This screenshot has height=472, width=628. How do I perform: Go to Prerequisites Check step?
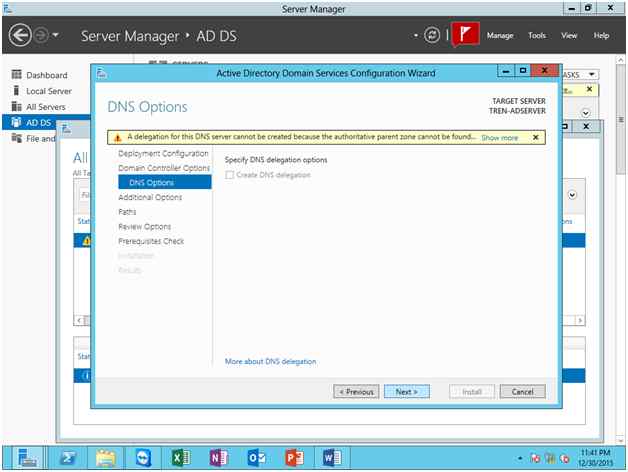click(x=151, y=241)
